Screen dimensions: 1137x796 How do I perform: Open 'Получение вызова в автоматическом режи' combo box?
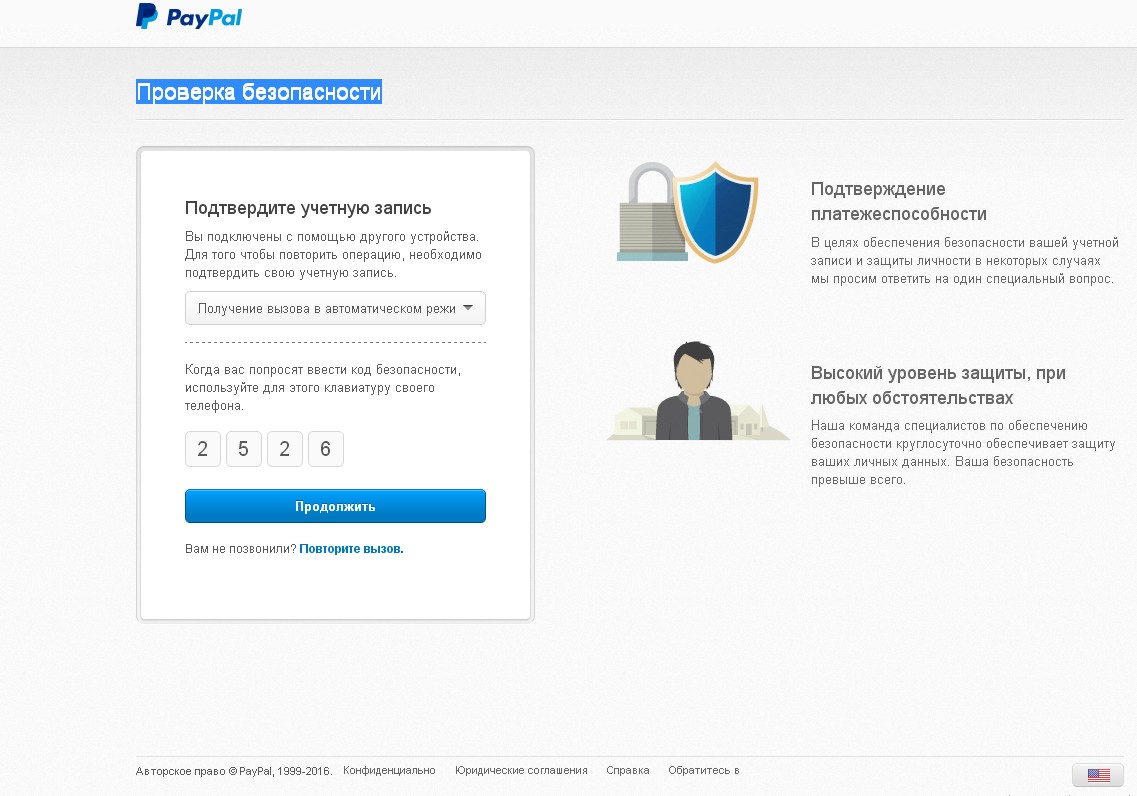[335, 308]
